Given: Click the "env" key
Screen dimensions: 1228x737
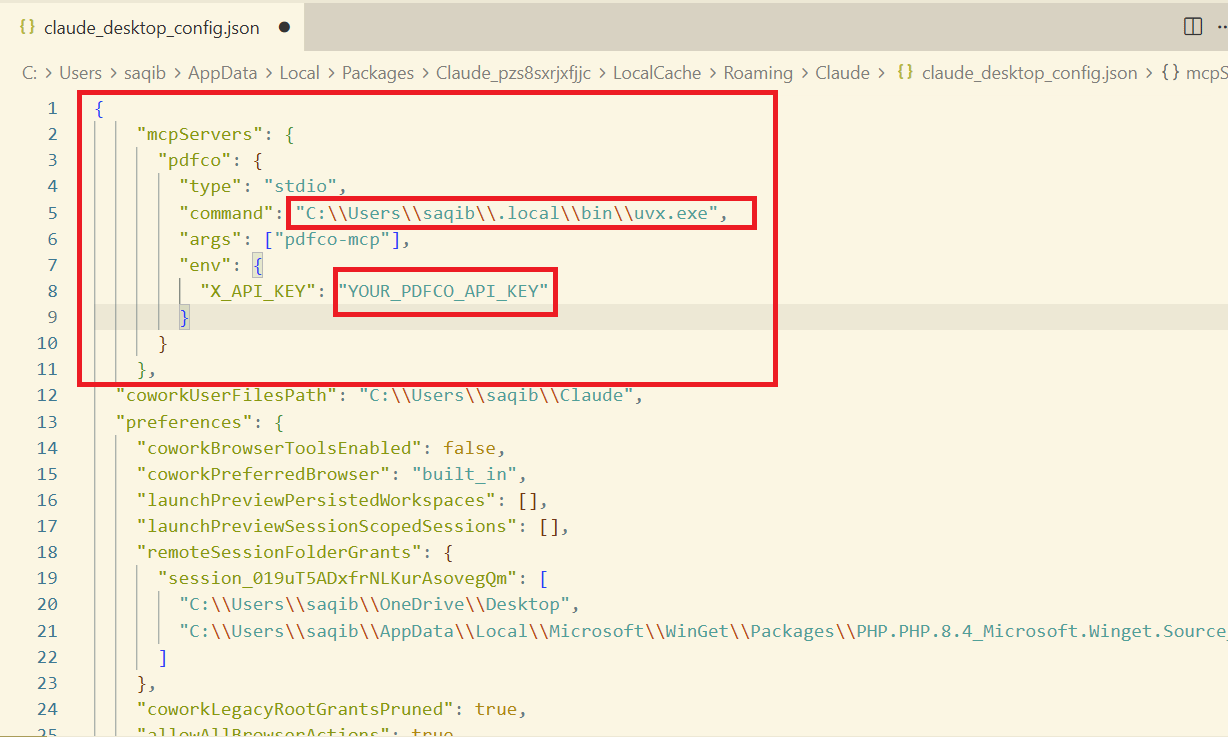Looking at the screenshot, I should click(205, 265).
